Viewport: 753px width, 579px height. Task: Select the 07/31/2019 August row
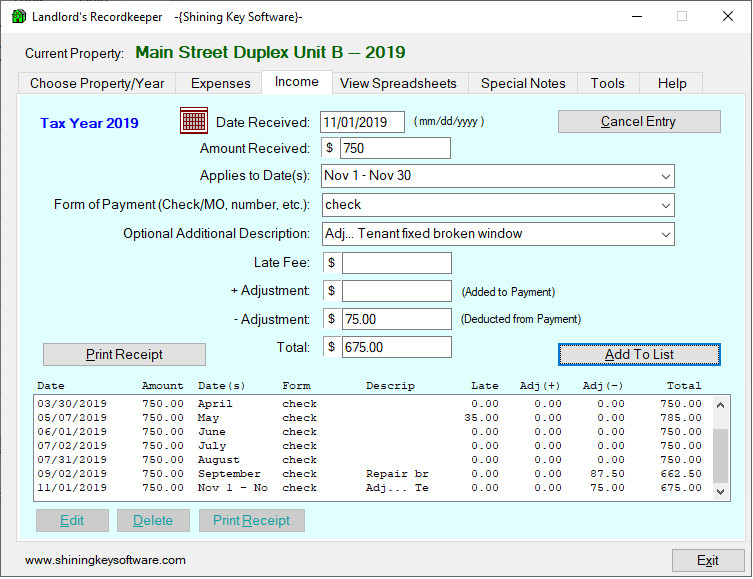(x=370, y=459)
